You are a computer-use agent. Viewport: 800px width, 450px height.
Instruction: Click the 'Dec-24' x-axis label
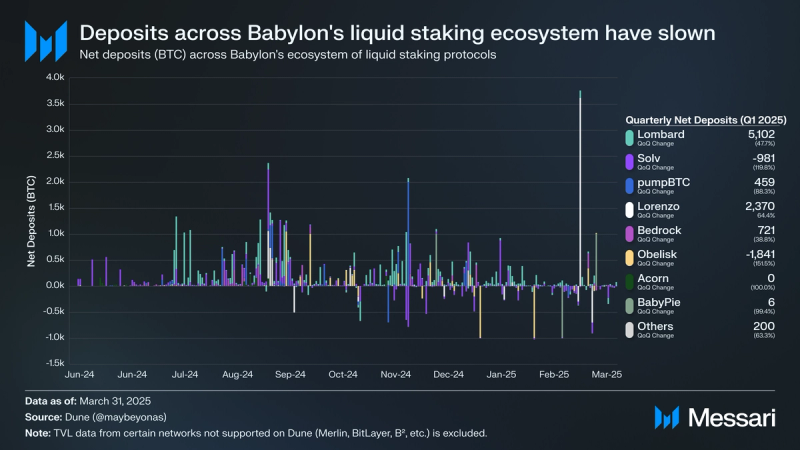click(448, 374)
